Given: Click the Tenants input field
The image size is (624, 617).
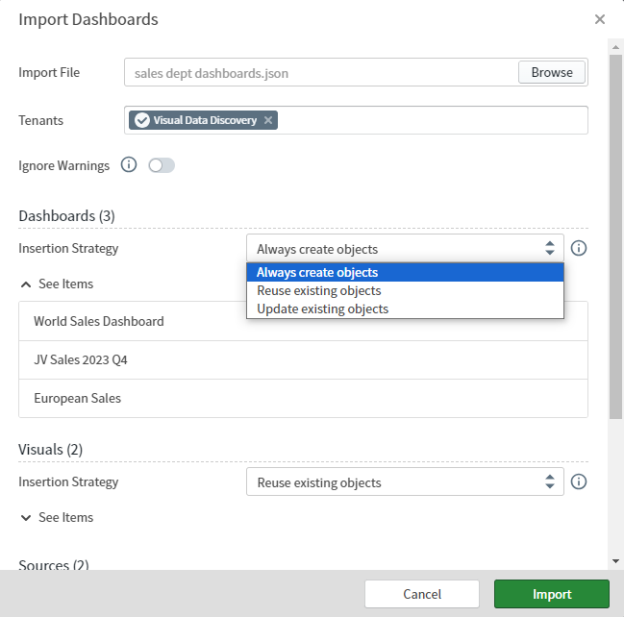Looking at the screenshot, I should point(430,120).
